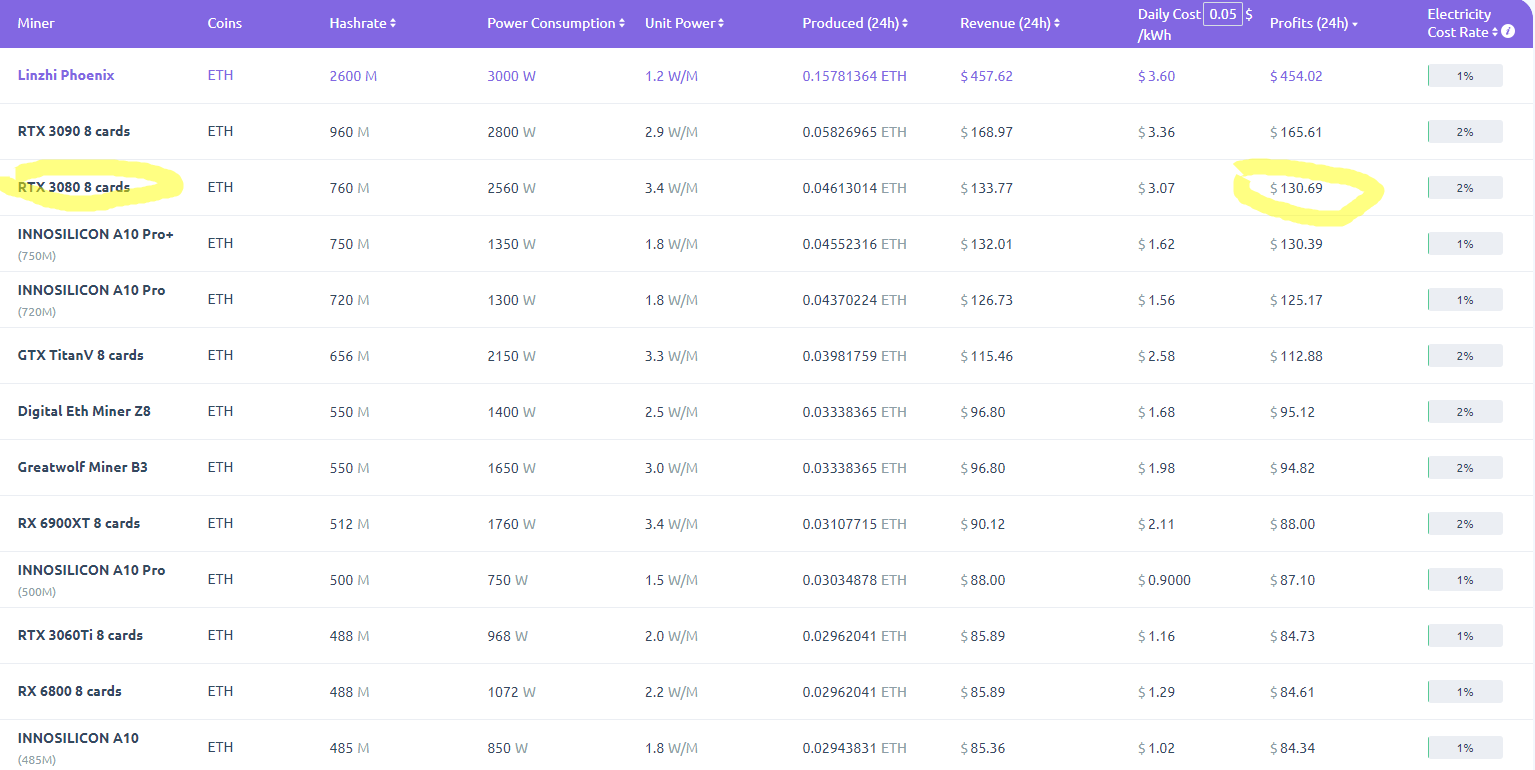1535x770 pixels.
Task: Click the Revenue (24h) sort arrows
Action: coord(1057,23)
